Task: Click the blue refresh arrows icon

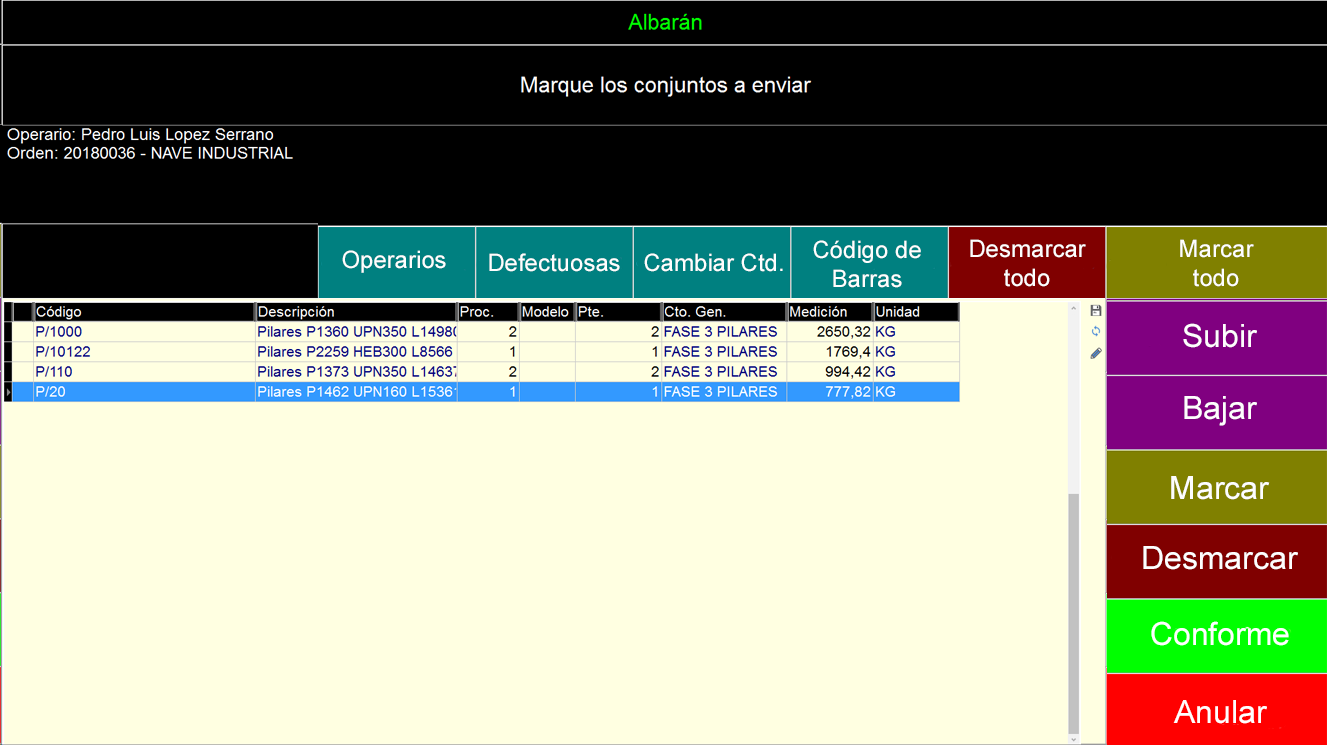Action: pyautogui.click(x=1096, y=331)
